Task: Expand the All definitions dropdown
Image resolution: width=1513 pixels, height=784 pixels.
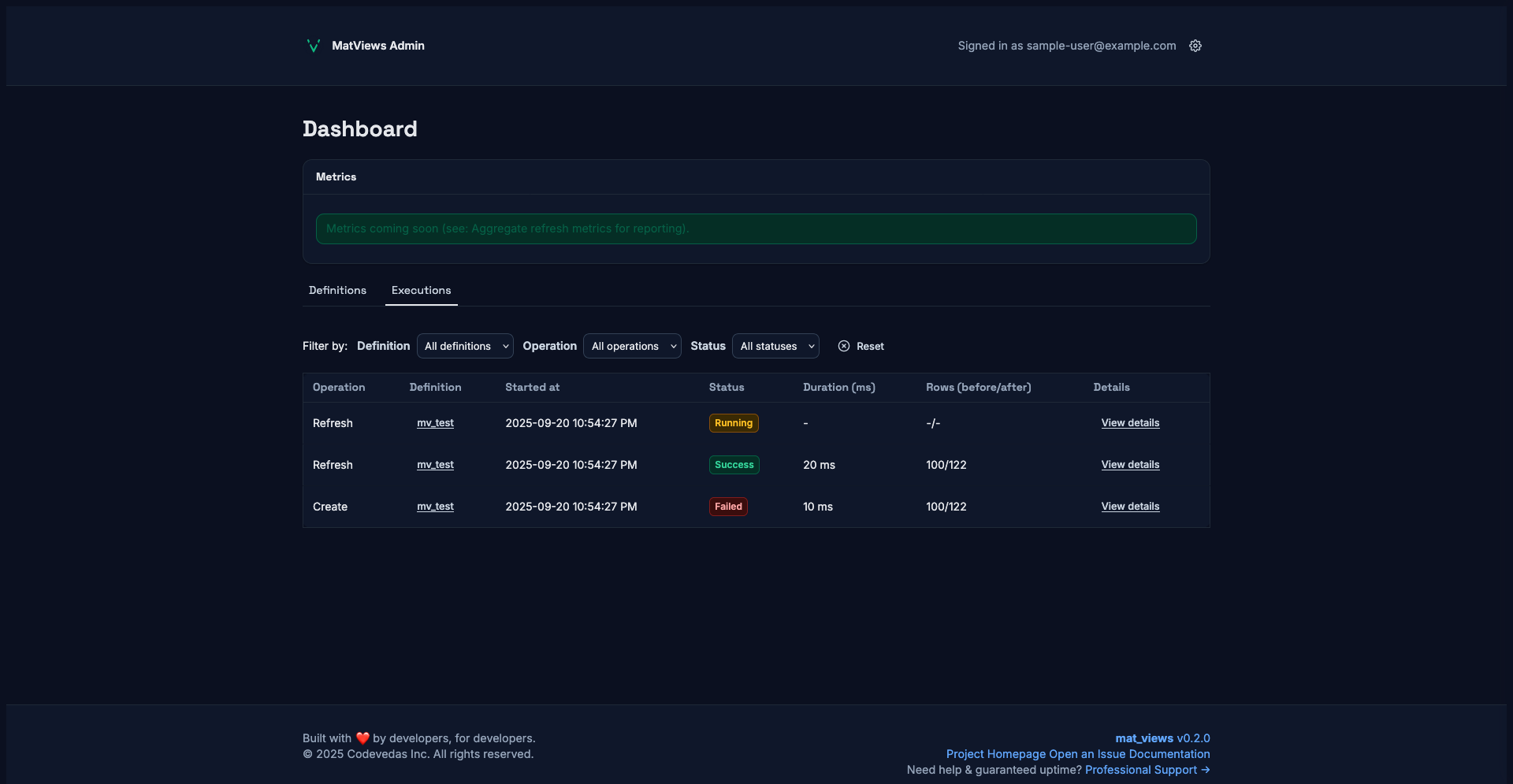Action: coord(465,346)
